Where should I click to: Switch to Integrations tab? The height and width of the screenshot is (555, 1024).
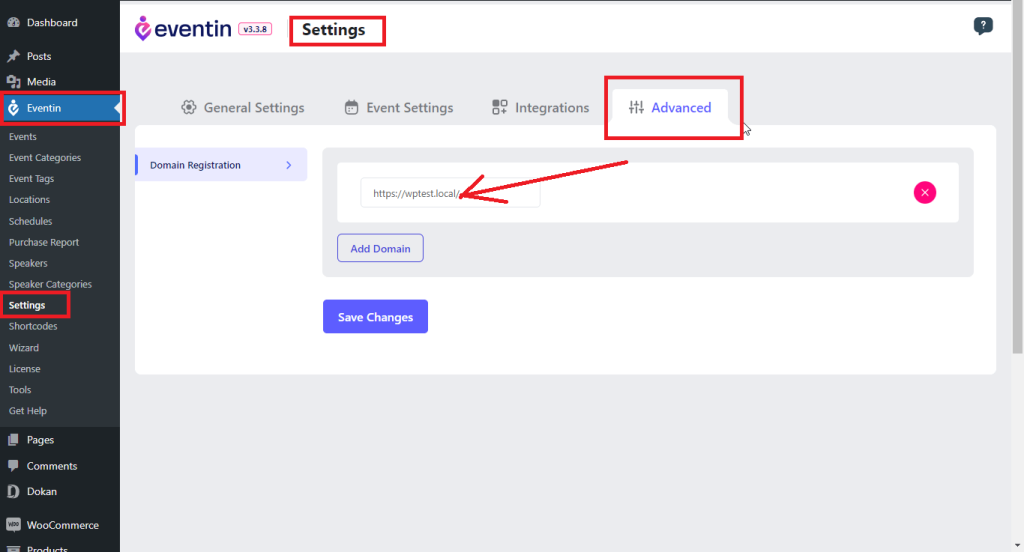pyautogui.click(x=540, y=108)
